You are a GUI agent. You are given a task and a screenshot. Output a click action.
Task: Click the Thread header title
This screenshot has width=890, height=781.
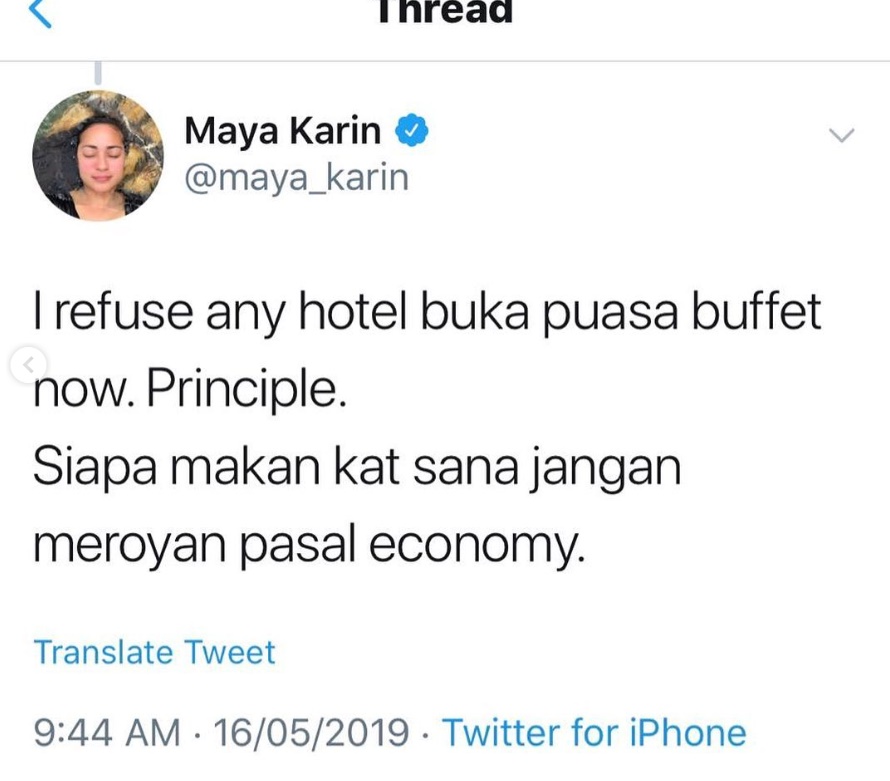(x=445, y=11)
